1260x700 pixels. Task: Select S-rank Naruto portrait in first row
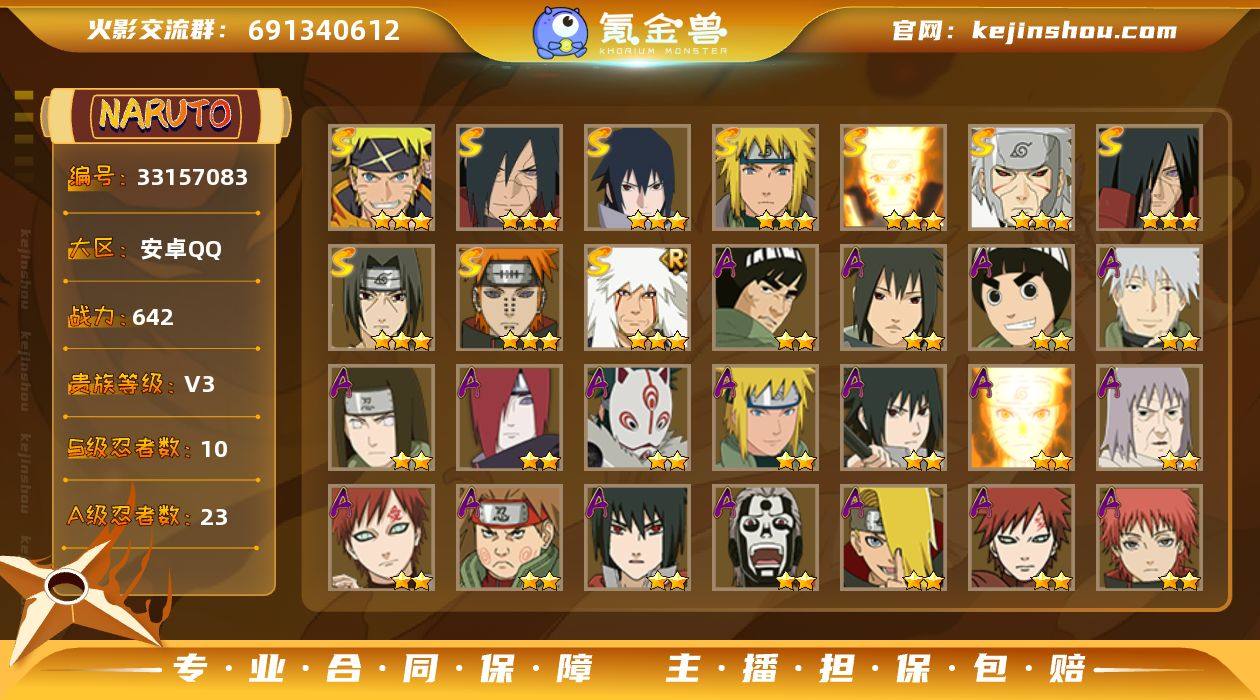[381, 178]
